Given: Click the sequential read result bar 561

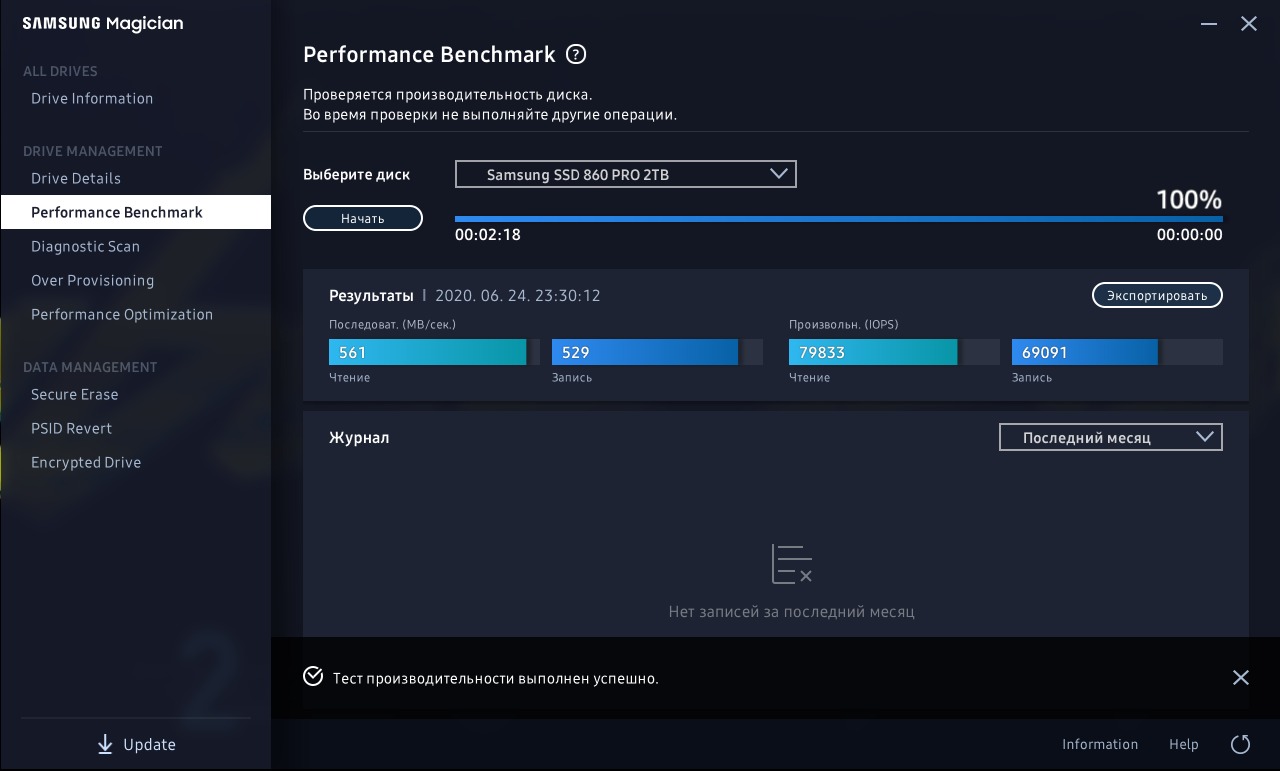Looking at the screenshot, I should coord(428,352).
